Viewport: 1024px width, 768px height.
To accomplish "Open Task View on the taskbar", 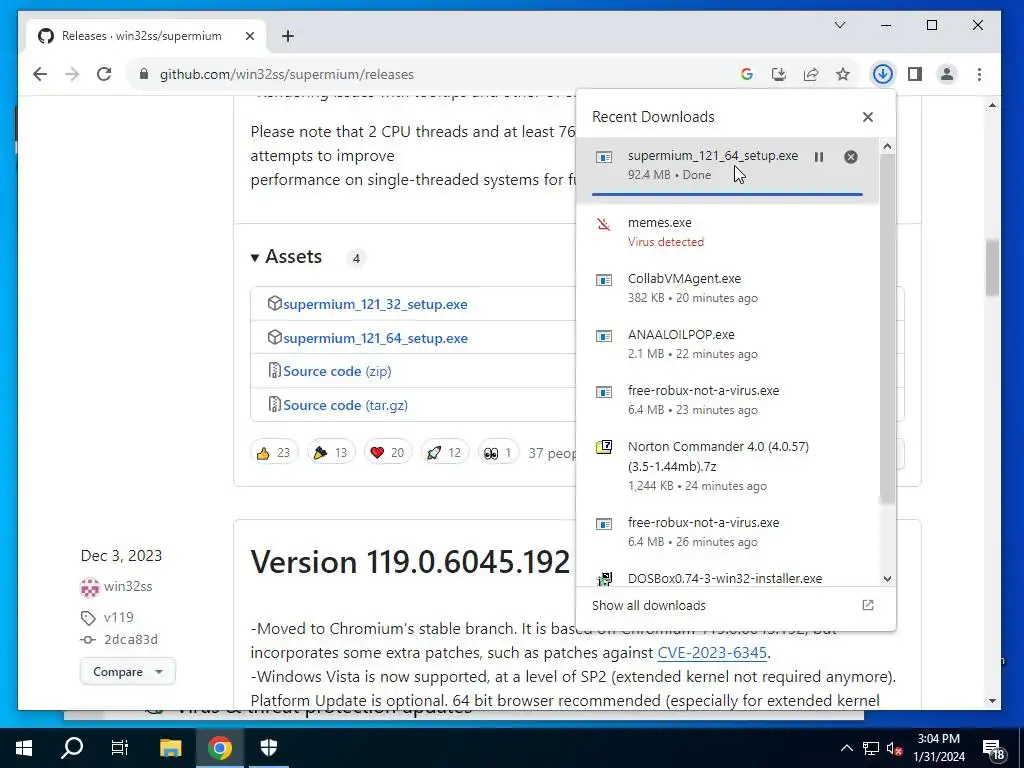I will 120,748.
